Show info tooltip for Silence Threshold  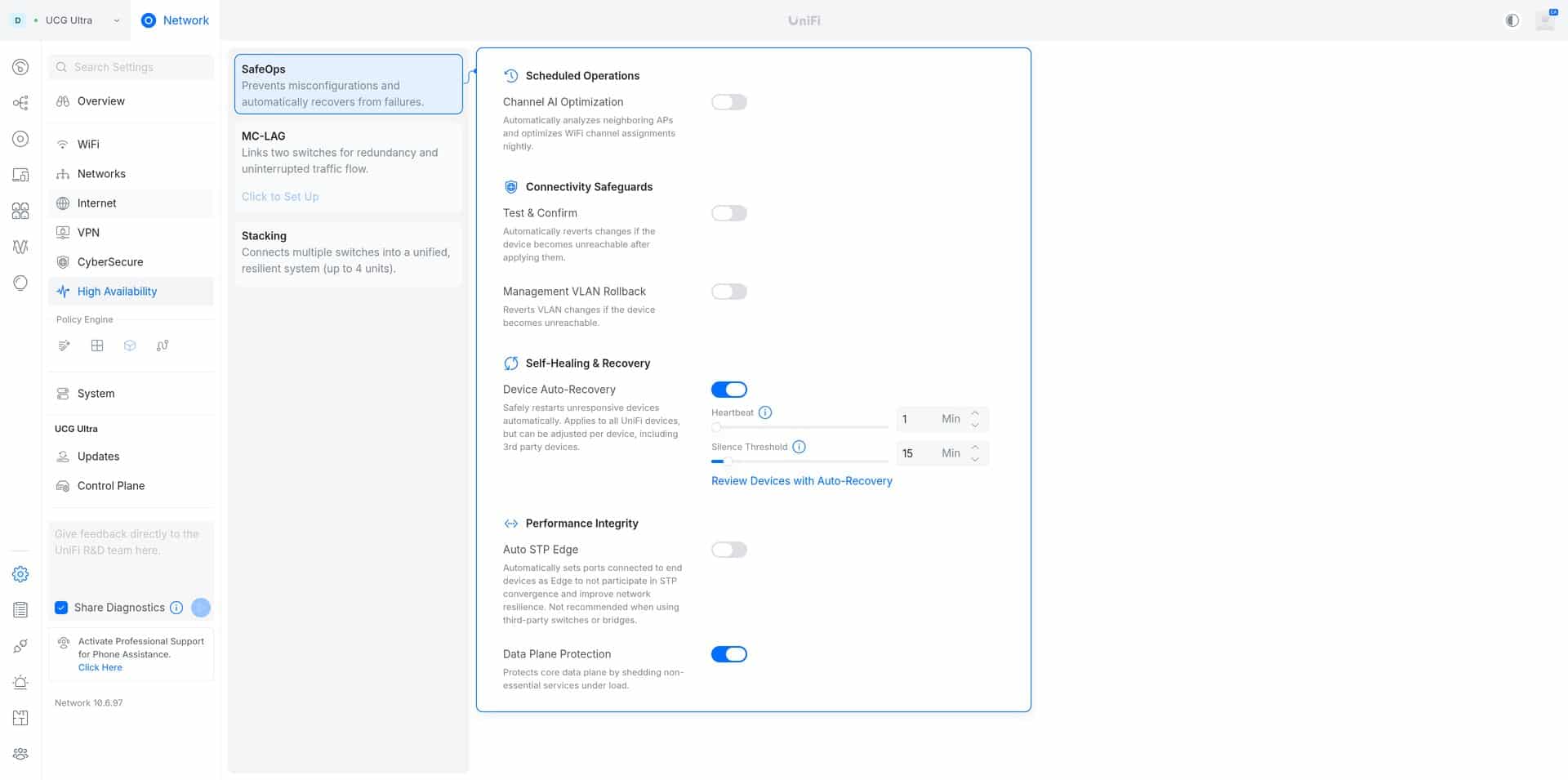point(800,447)
